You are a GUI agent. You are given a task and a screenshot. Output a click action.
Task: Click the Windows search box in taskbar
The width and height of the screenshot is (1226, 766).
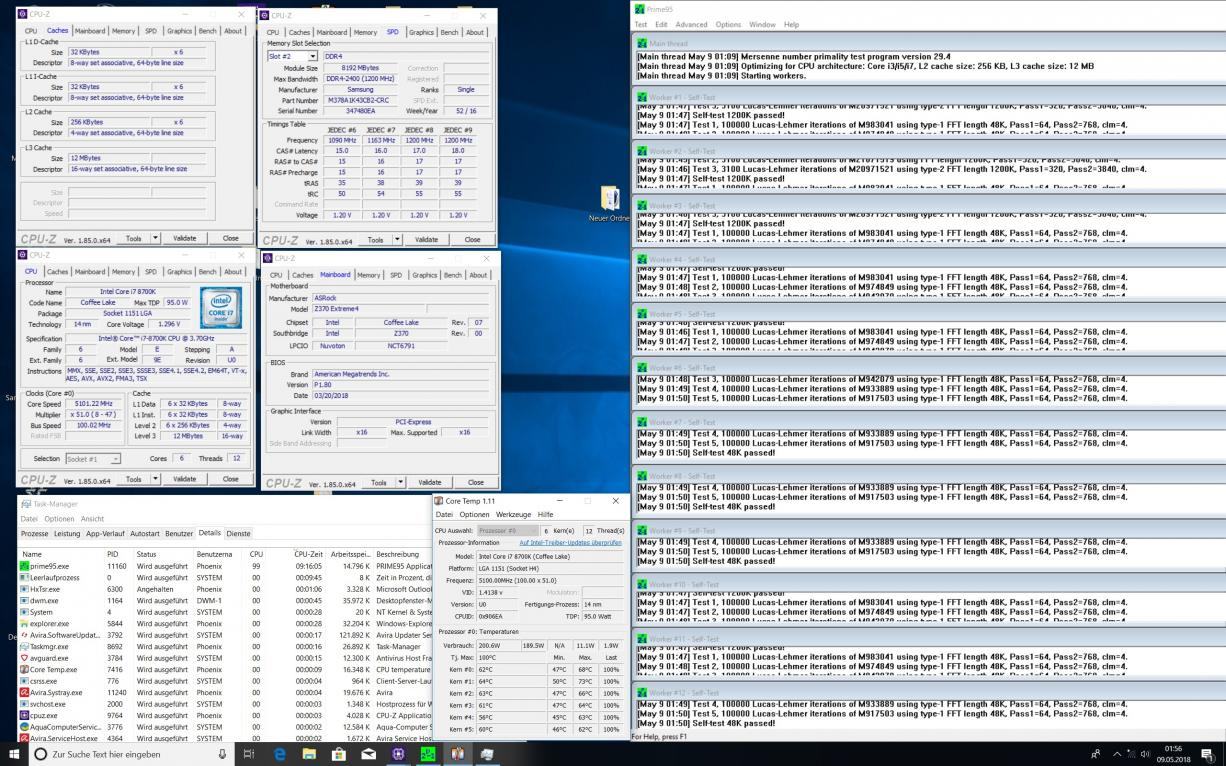click(x=130, y=754)
